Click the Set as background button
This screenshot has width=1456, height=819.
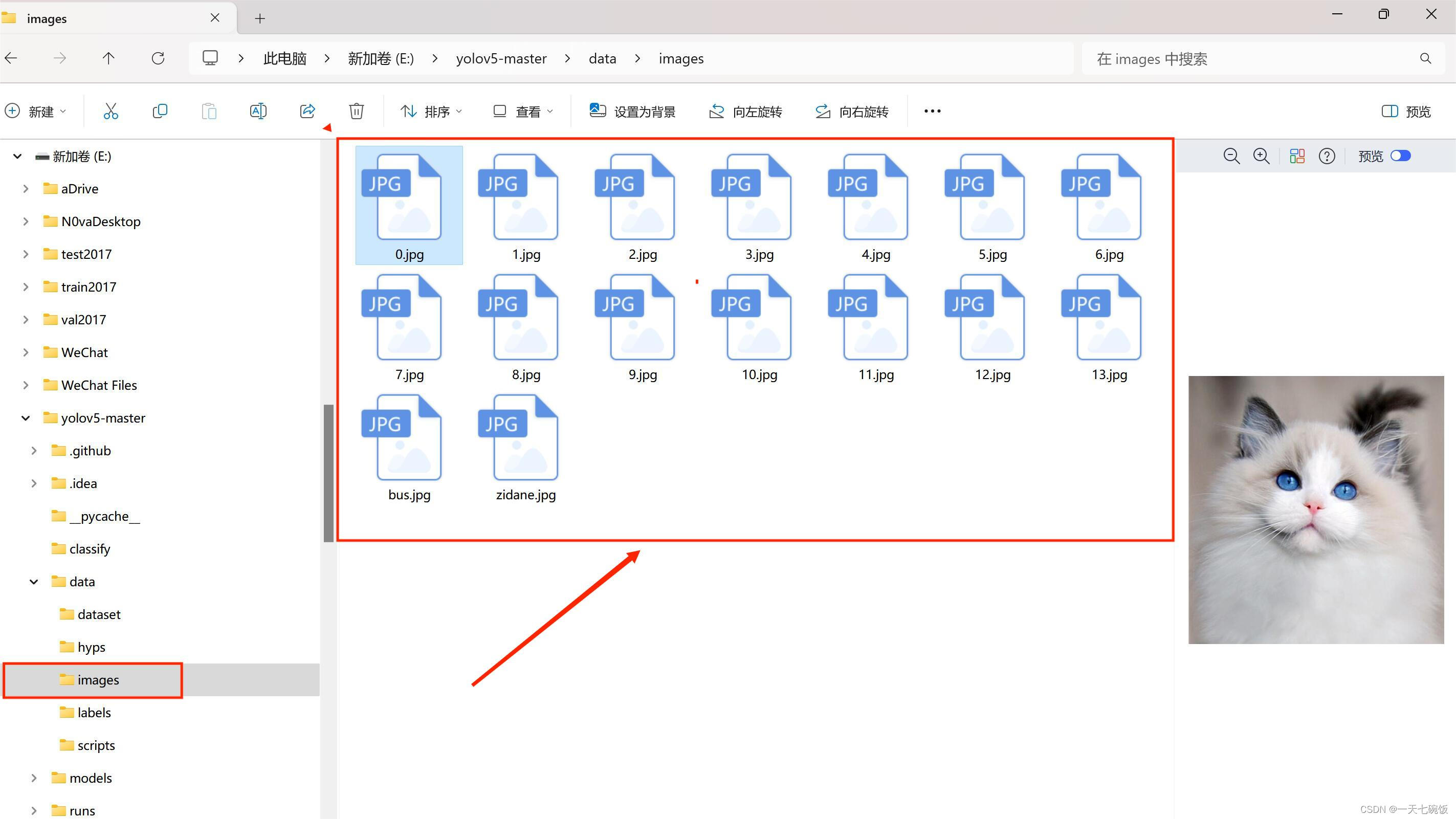pyautogui.click(x=632, y=112)
